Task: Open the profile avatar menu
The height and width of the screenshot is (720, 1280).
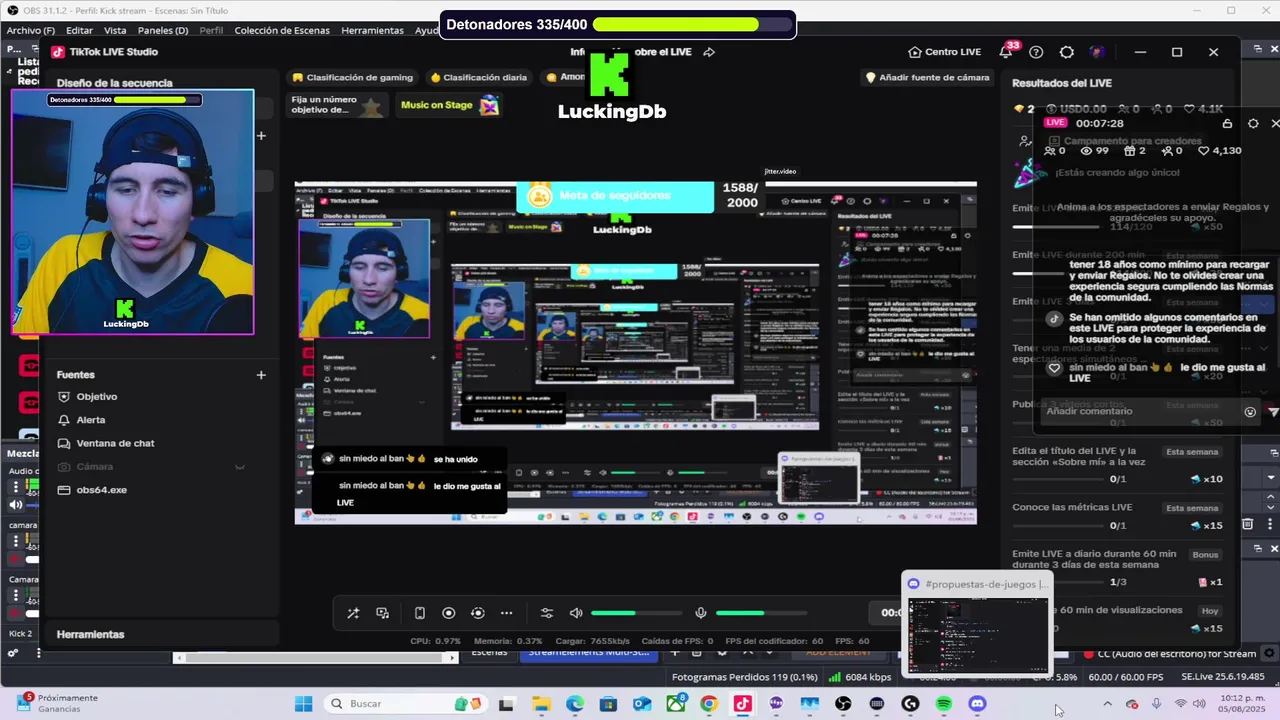Action: click(1097, 52)
